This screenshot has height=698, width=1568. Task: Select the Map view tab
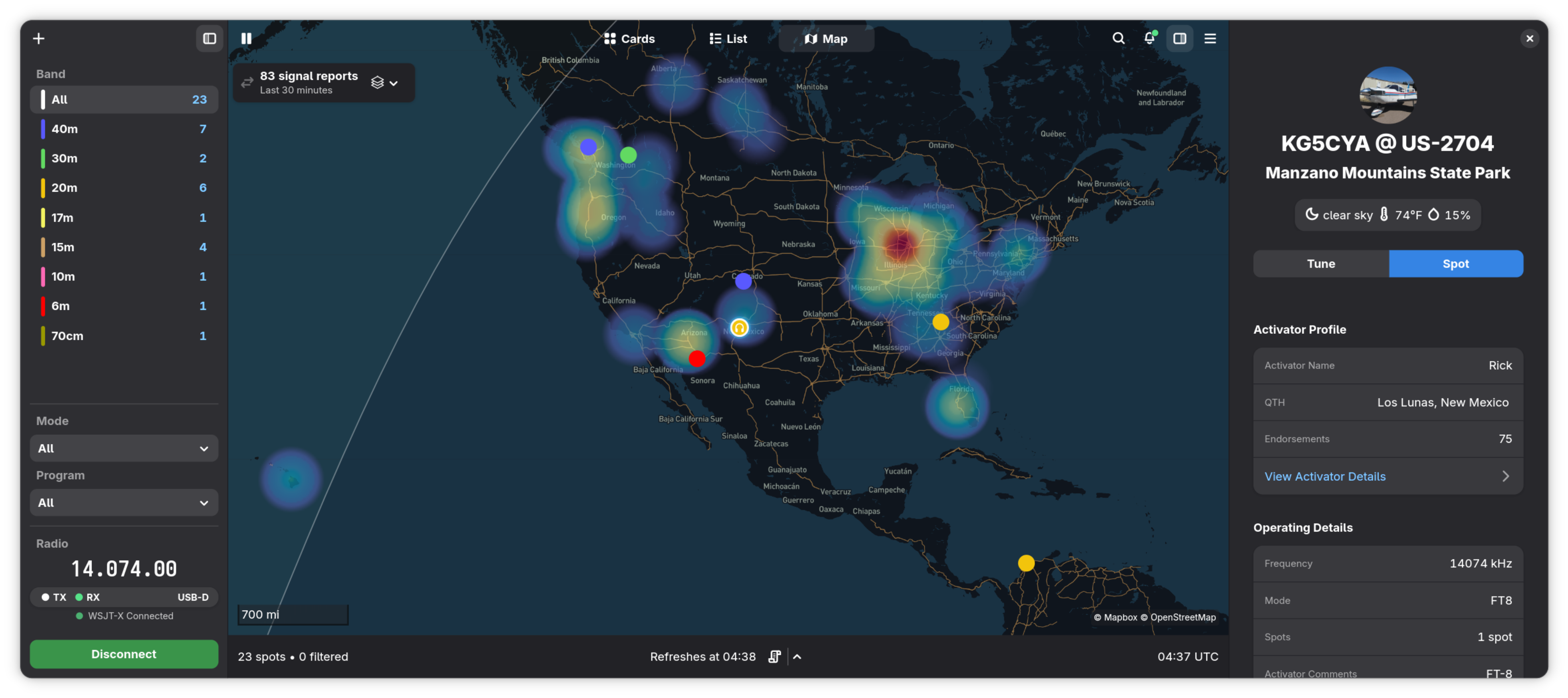(826, 38)
